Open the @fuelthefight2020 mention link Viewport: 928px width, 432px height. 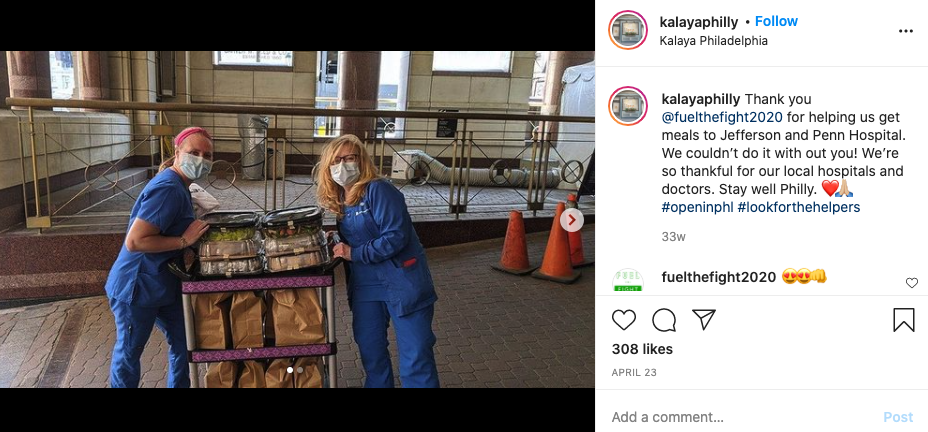722,117
